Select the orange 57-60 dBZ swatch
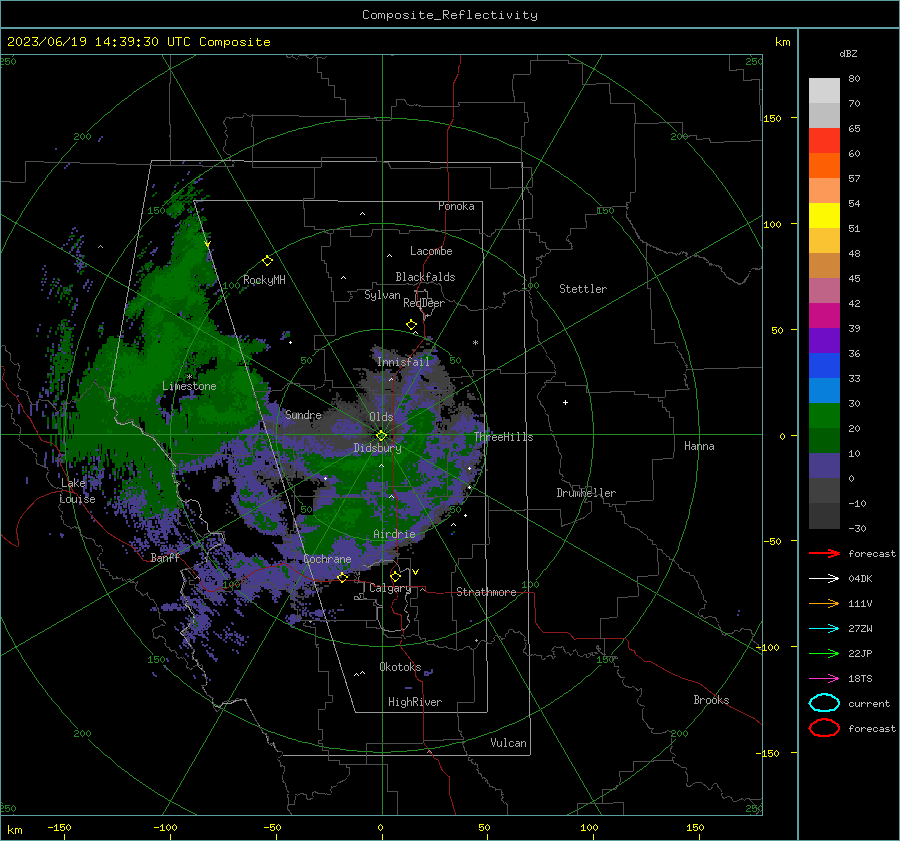Screen dimensions: 900x841 [x=824, y=166]
